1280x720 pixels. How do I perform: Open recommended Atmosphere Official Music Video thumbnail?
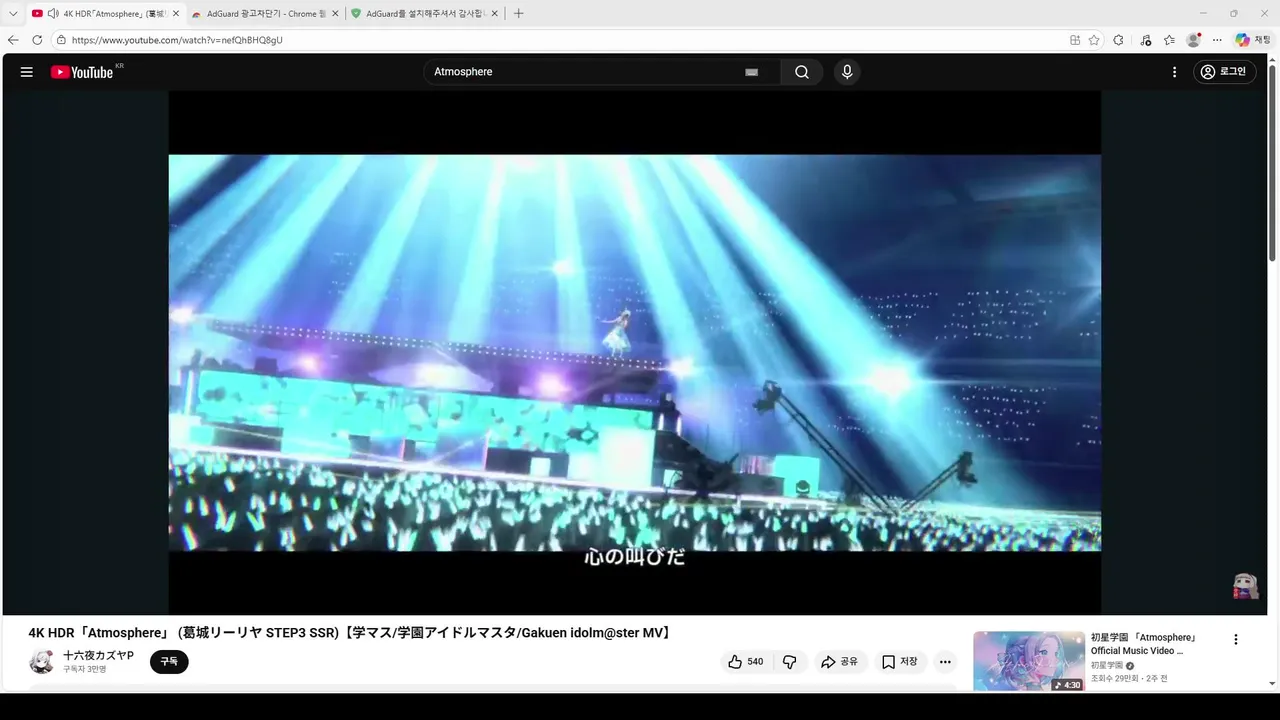pos(1029,661)
